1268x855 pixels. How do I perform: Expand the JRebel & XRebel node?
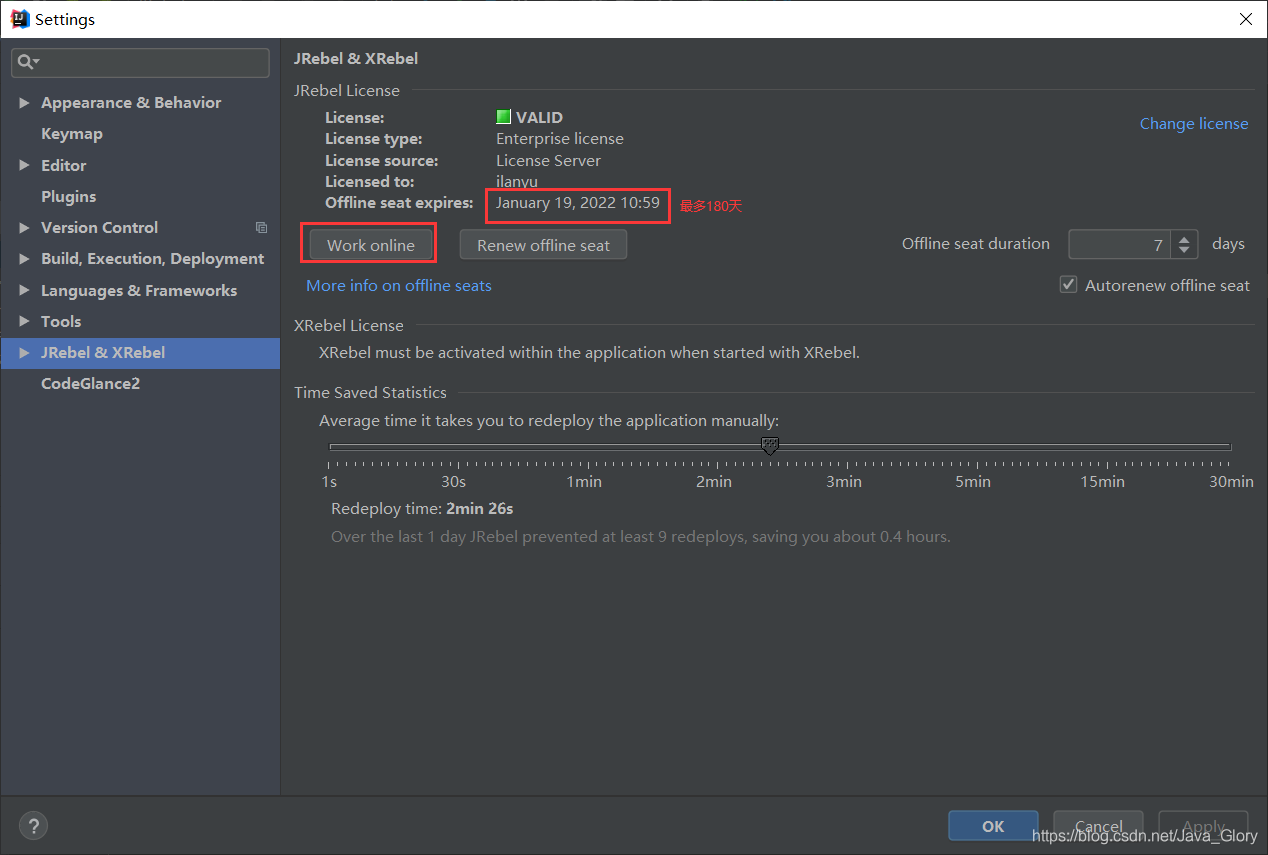pyautogui.click(x=24, y=353)
